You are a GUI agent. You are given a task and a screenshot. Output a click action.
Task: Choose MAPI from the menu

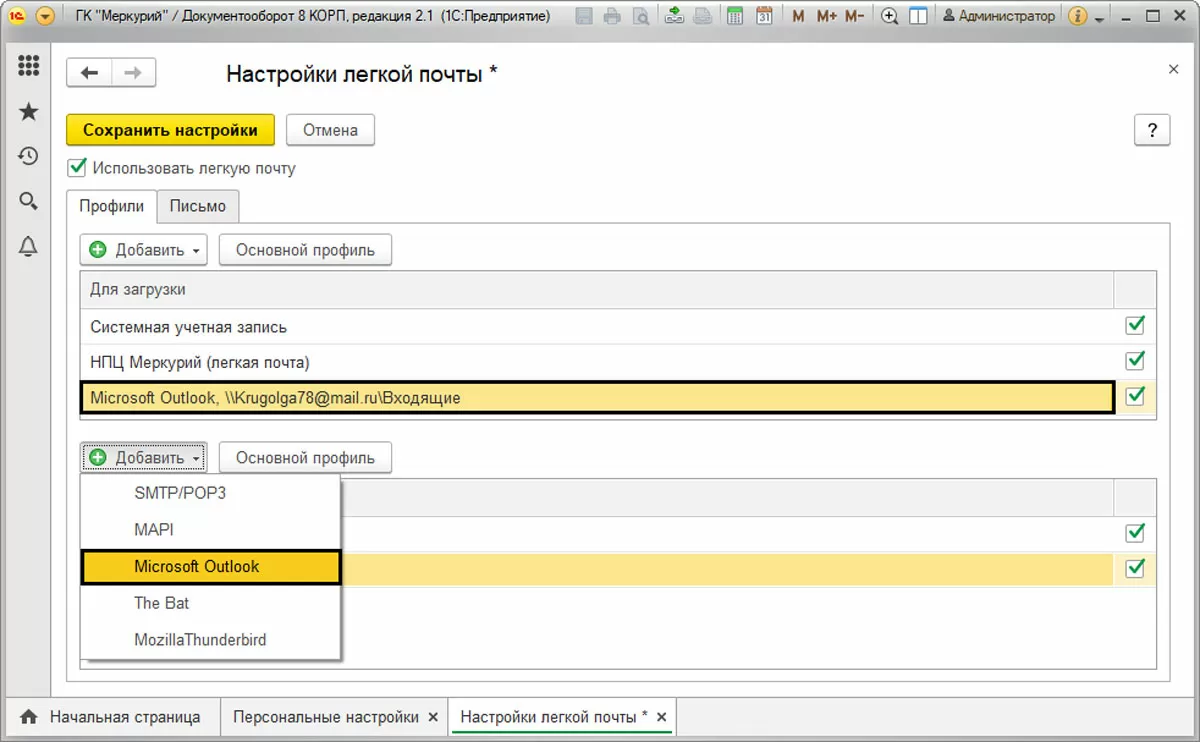pos(210,530)
